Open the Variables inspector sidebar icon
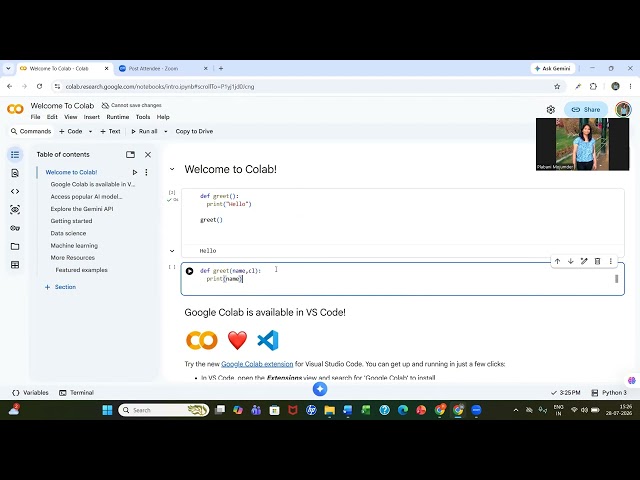The width and height of the screenshot is (640, 480). pos(15,210)
